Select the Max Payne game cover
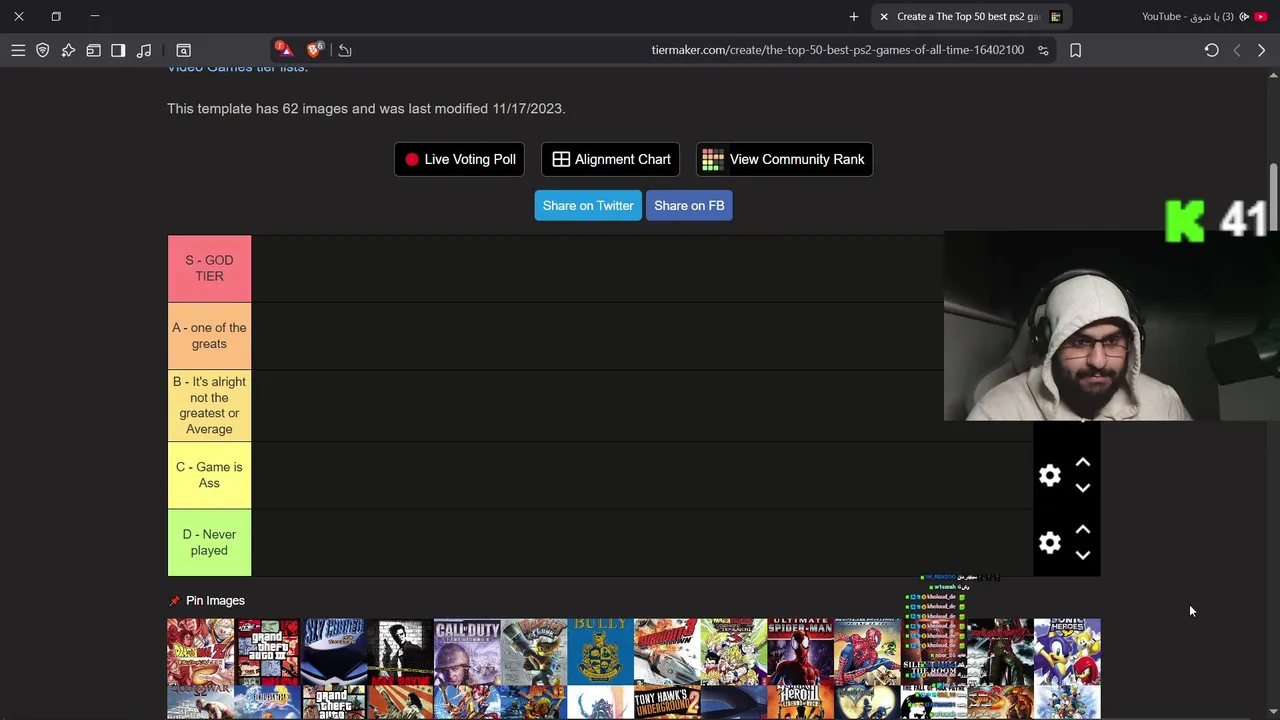 [x=401, y=651]
